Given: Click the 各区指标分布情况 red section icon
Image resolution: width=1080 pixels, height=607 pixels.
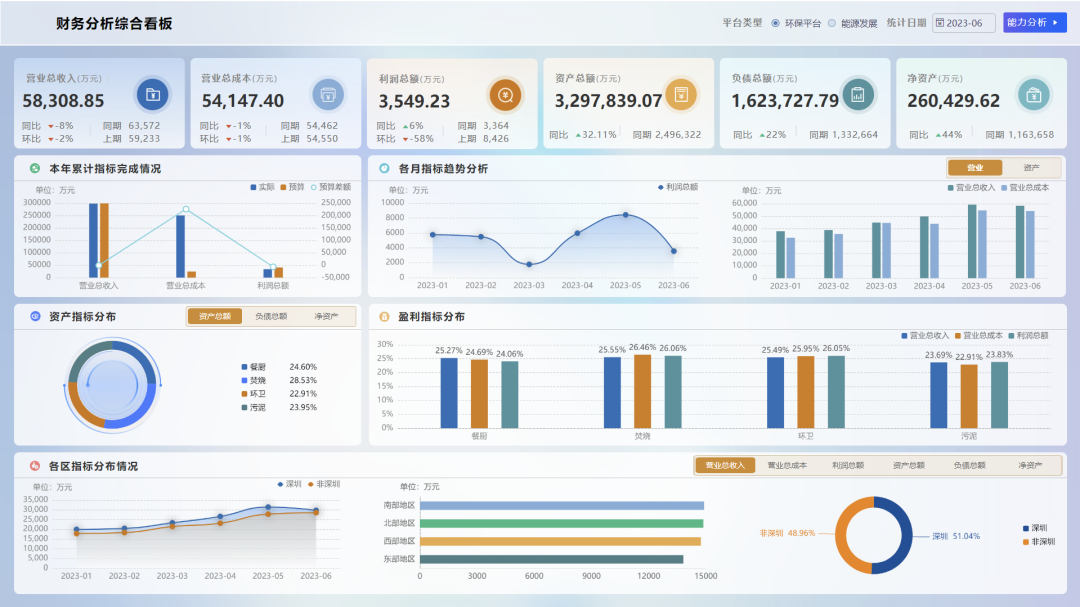Looking at the screenshot, I should tap(34, 466).
